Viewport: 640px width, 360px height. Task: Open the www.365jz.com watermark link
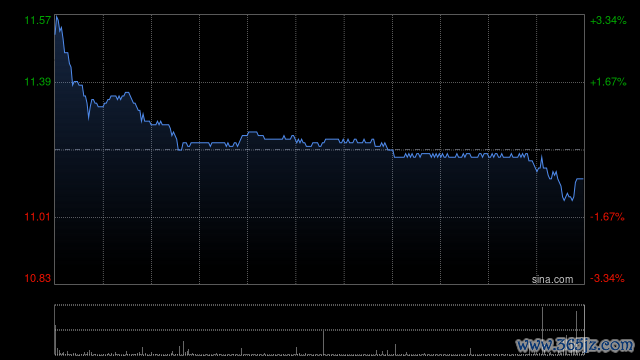coord(575,345)
